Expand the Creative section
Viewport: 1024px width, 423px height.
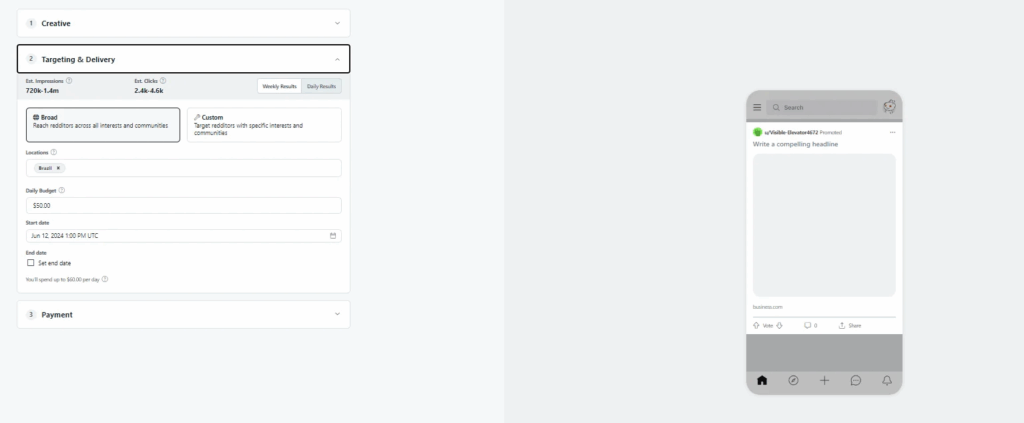click(184, 23)
